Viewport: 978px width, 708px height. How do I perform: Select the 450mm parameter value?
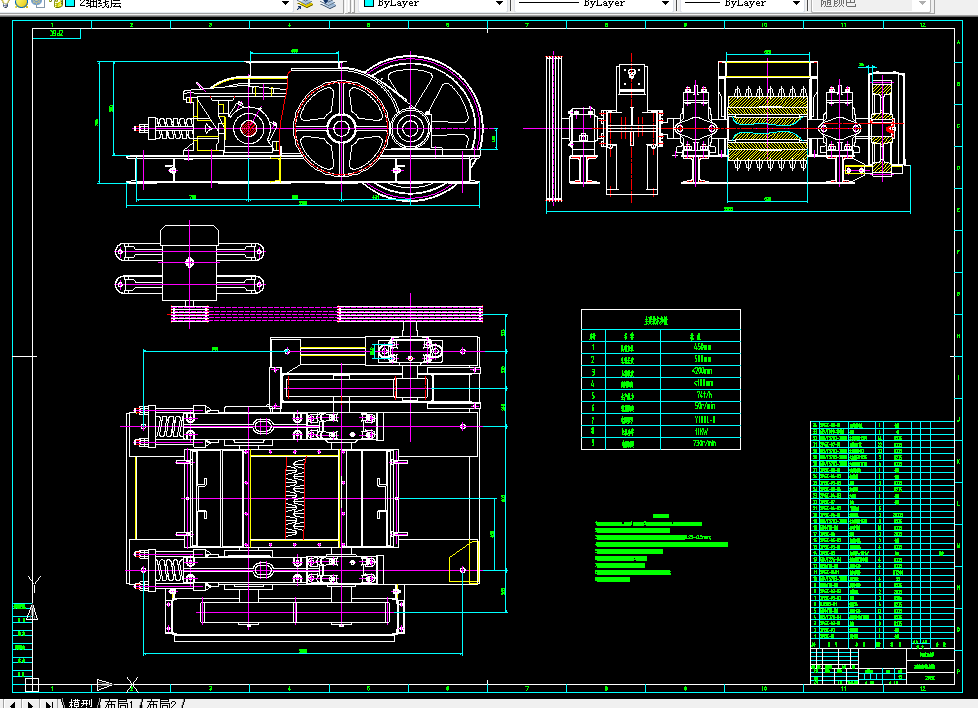click(702, 347)
